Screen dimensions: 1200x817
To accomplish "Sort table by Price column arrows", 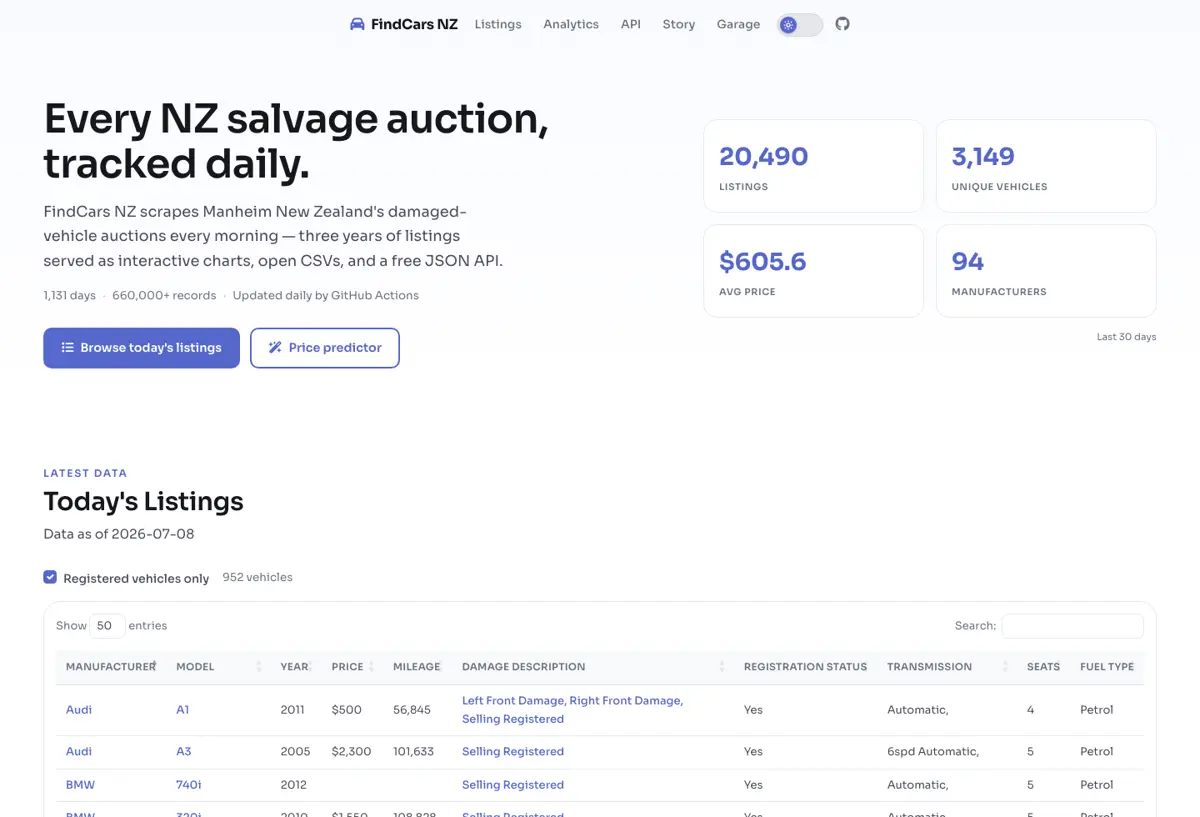I will tap(371, 666).
